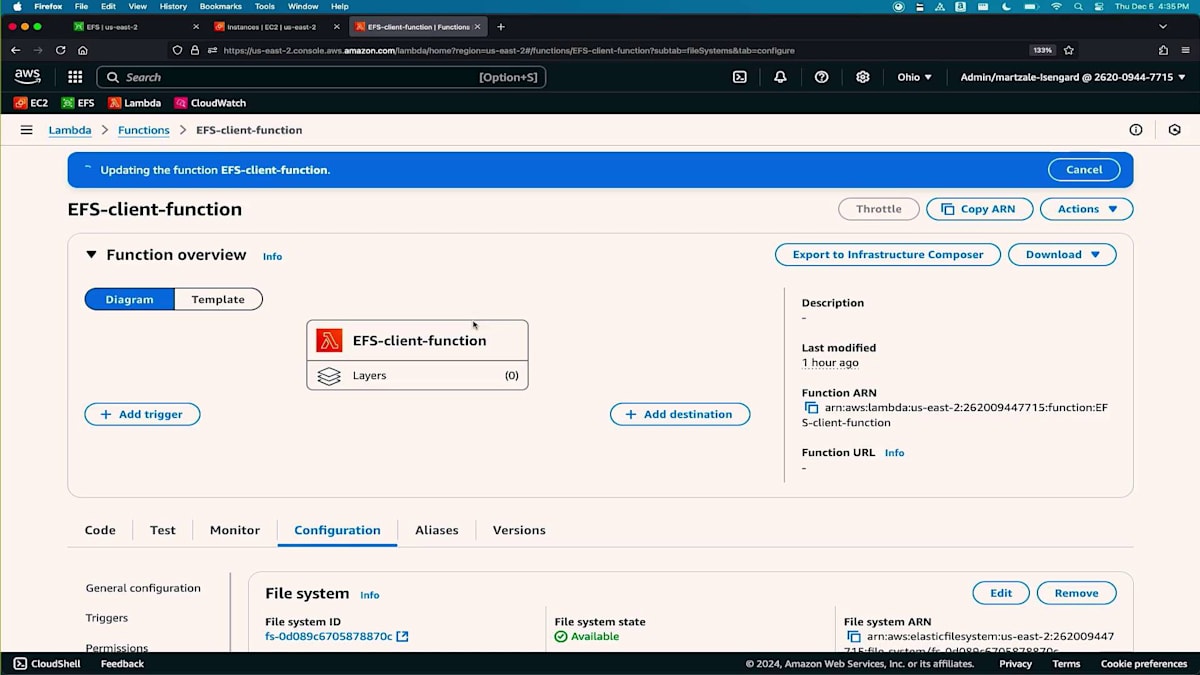Image resolution: width=1200 pixels, height=675 pixels.
Task: Open the Aliases tab
Action: 437,530
